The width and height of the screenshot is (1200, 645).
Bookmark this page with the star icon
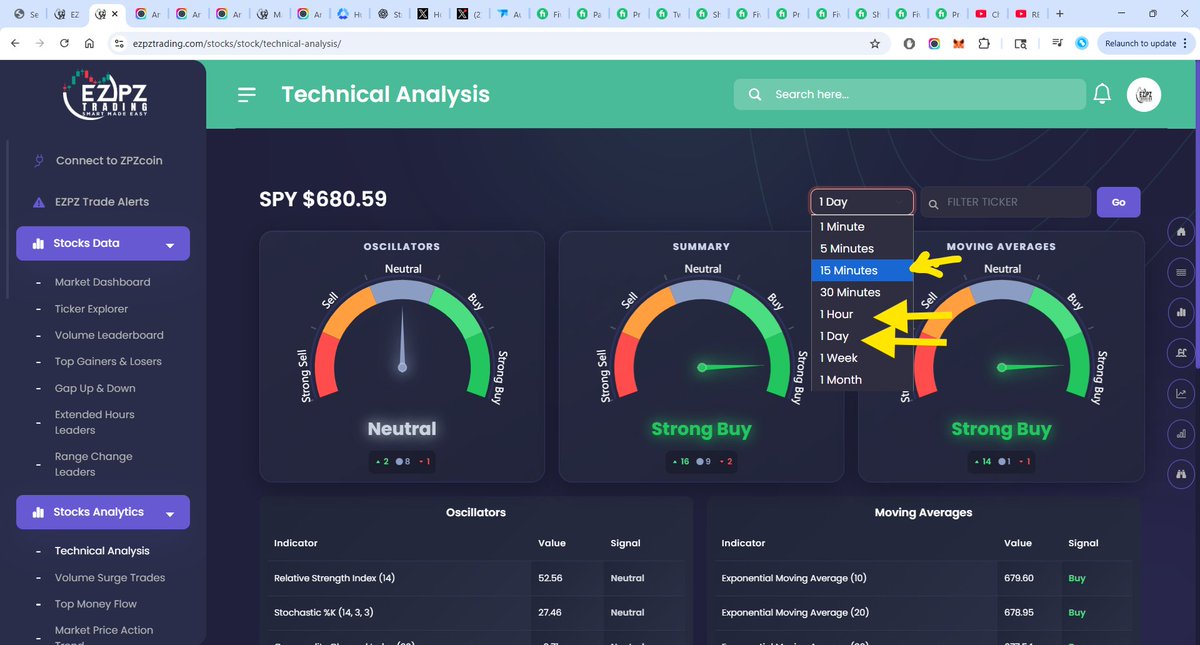[875, 43]
